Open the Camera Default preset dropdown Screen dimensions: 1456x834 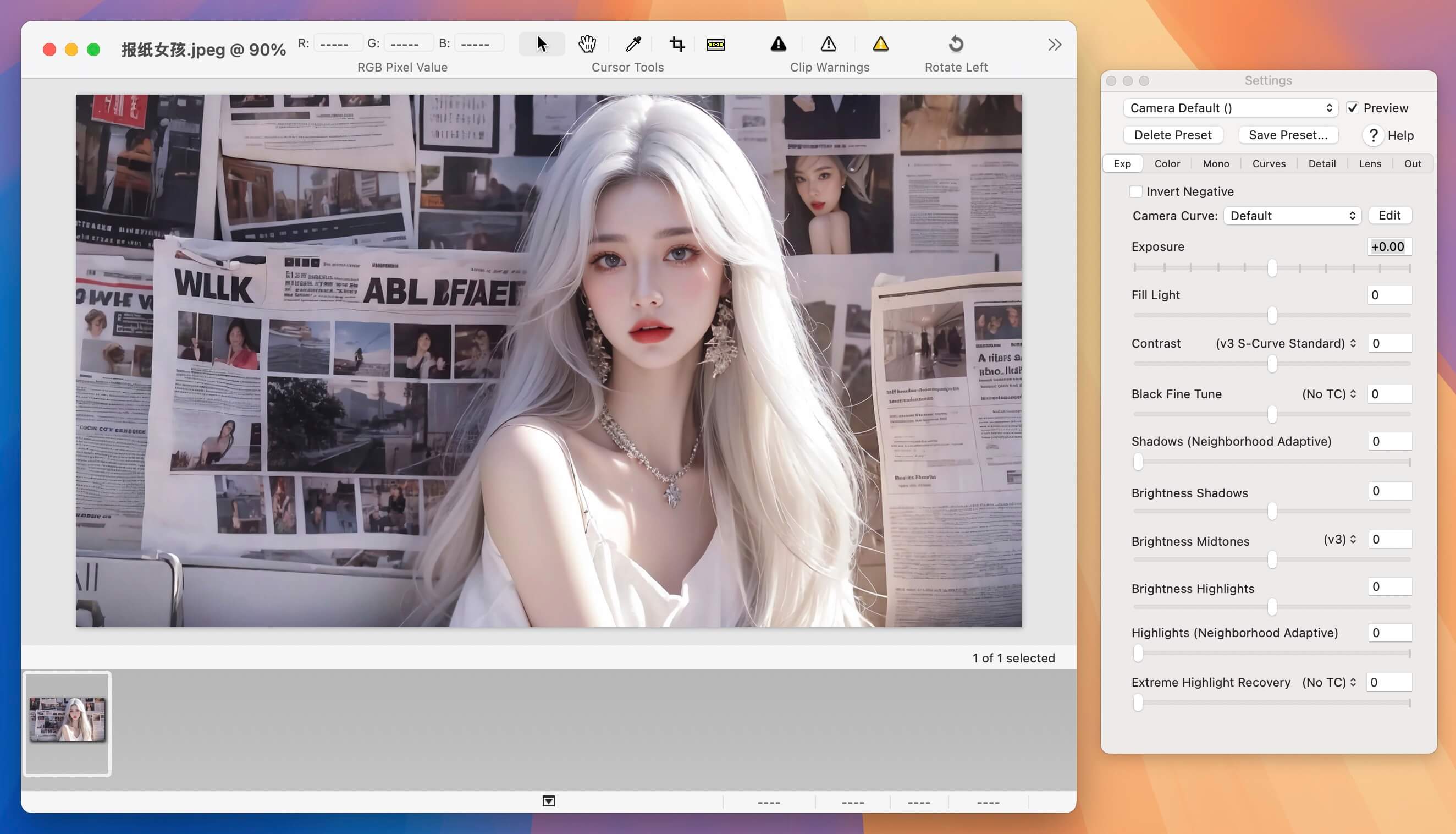click(1229, 108)
